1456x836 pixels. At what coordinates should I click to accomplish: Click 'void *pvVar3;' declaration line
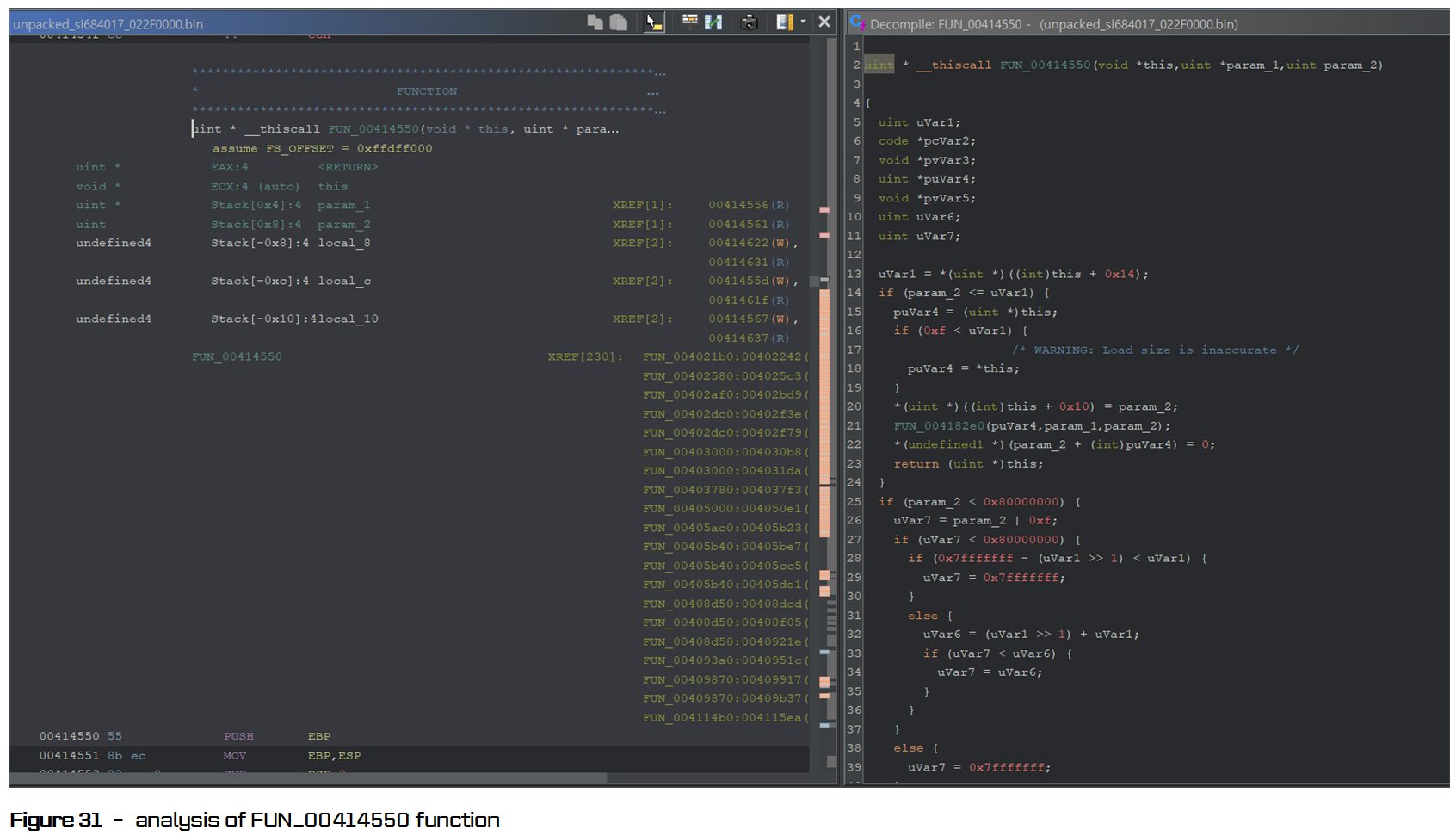[x=927, y=160]
